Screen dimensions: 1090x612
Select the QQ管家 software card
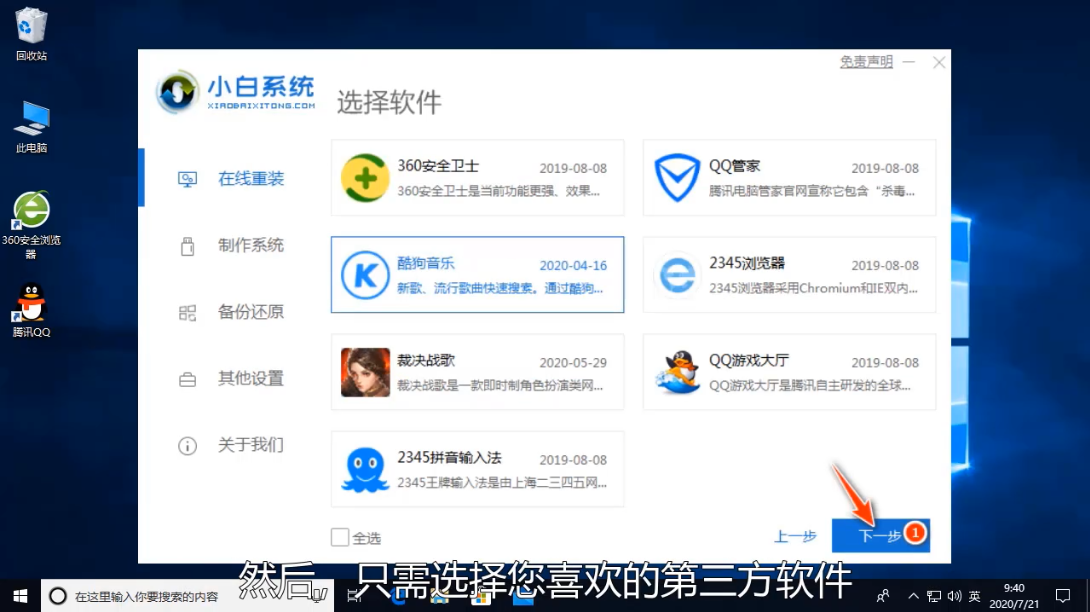click(789, 177)
